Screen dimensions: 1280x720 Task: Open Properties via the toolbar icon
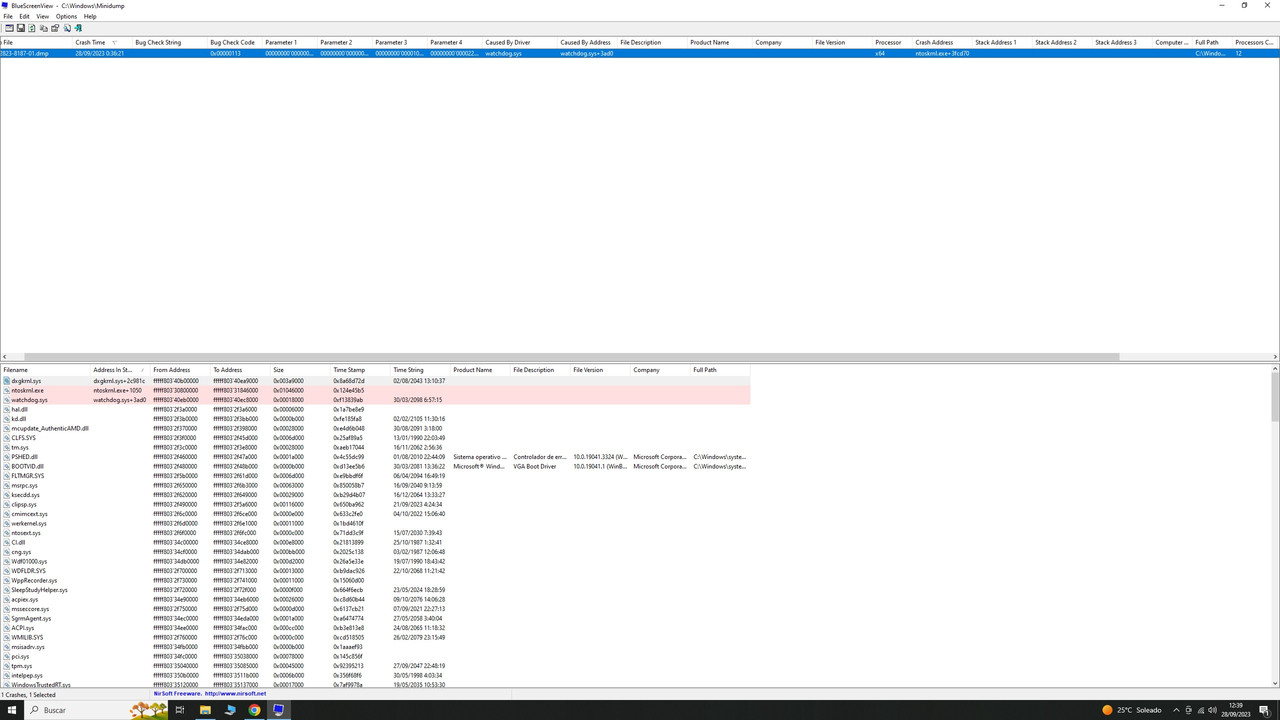[x=55, y=28]
